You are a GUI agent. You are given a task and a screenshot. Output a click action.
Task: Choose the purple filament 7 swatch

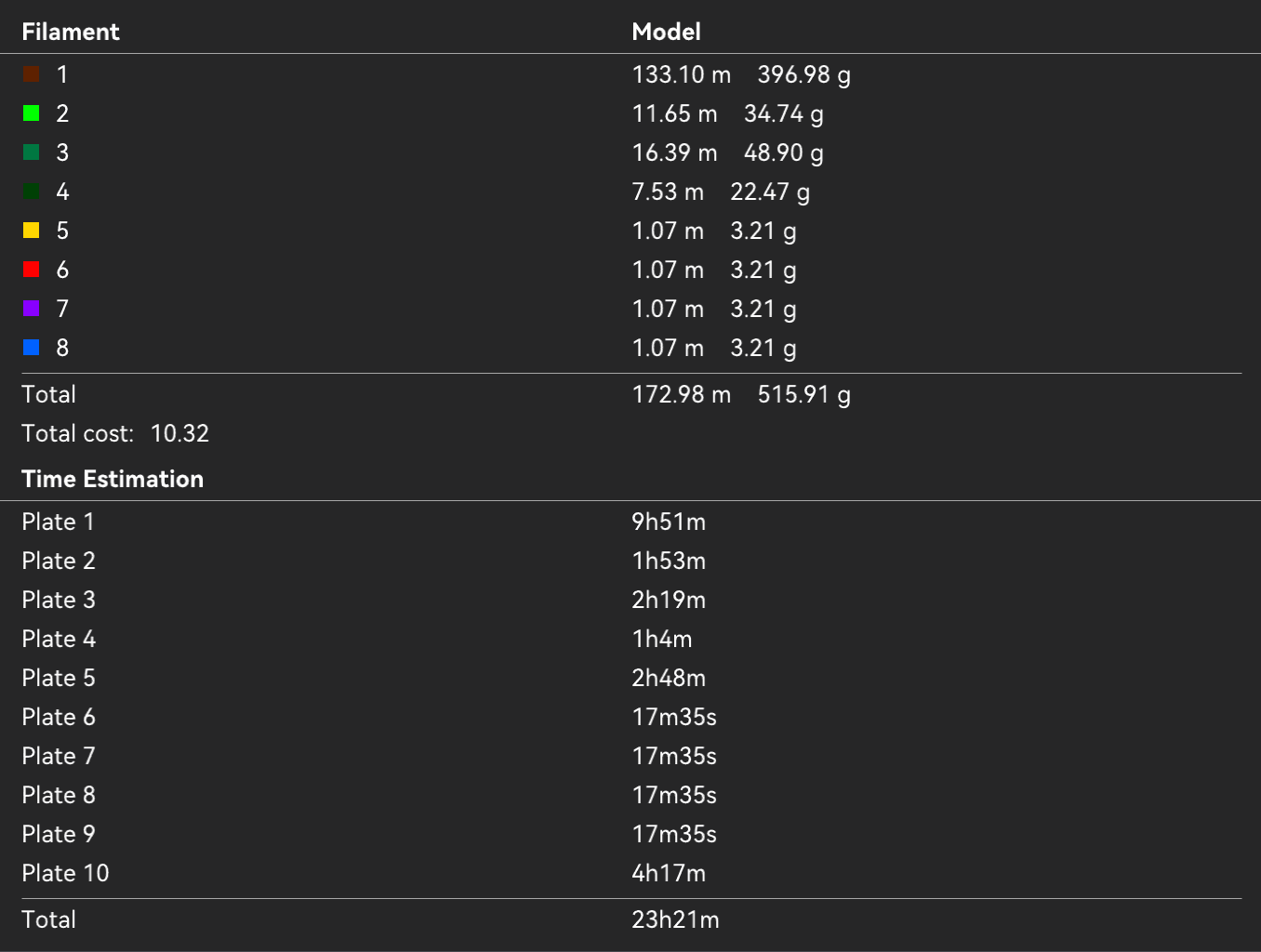click(31, 309)
